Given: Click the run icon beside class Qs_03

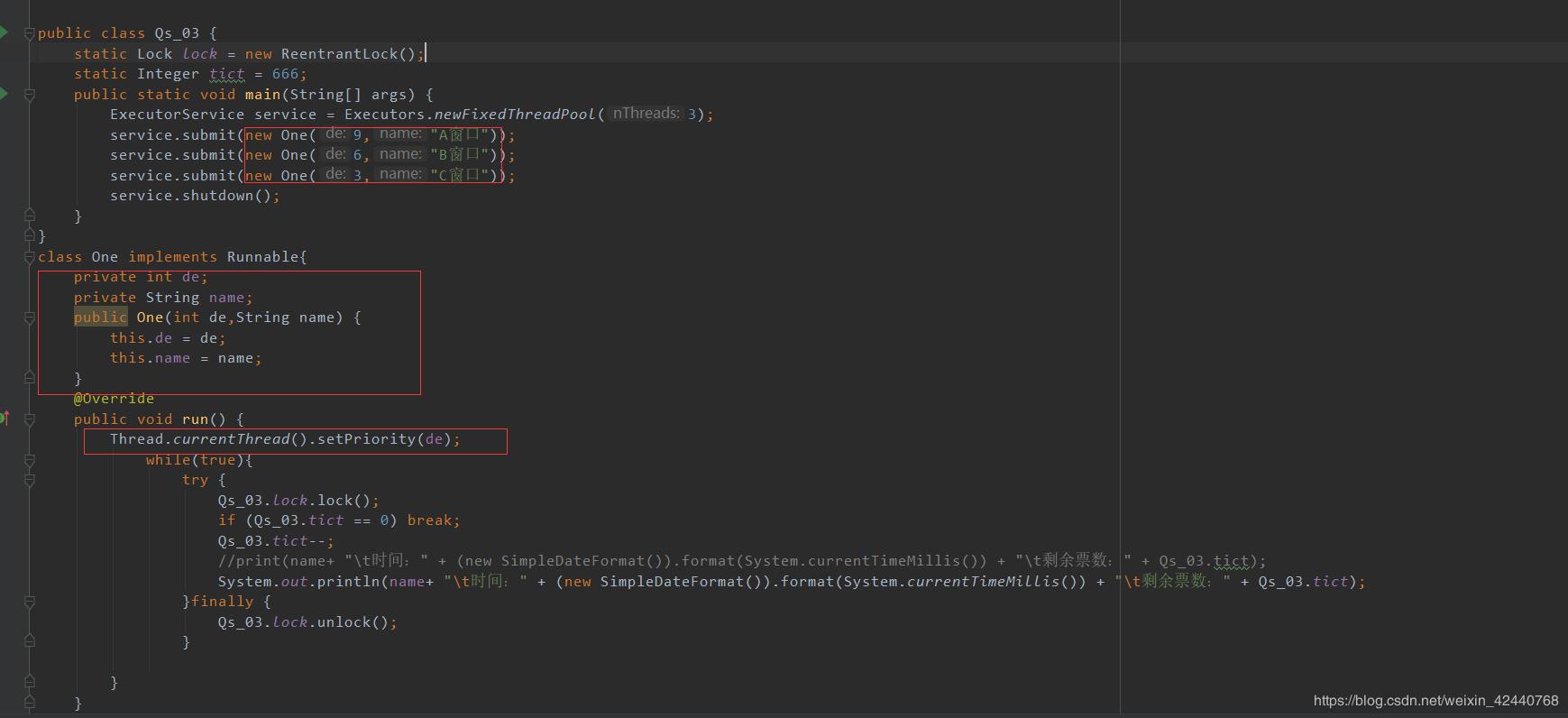Looking at the screenshot, I should tap(4, 32).
